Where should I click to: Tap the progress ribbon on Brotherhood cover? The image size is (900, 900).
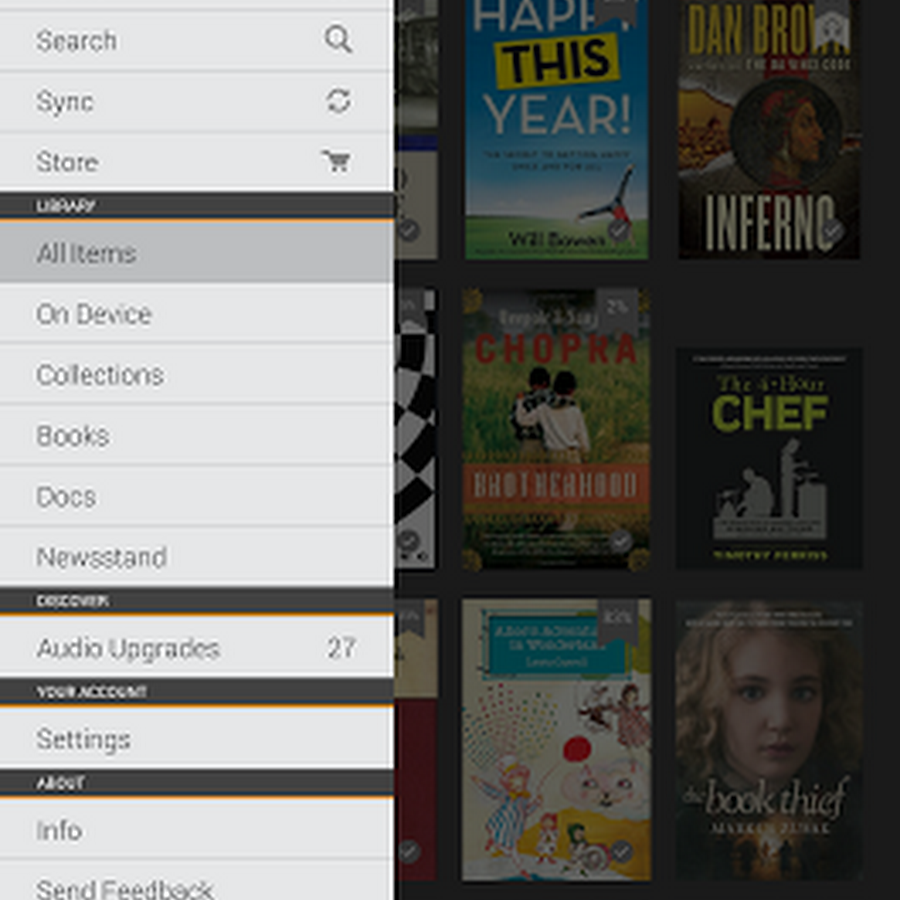[617, 309]
